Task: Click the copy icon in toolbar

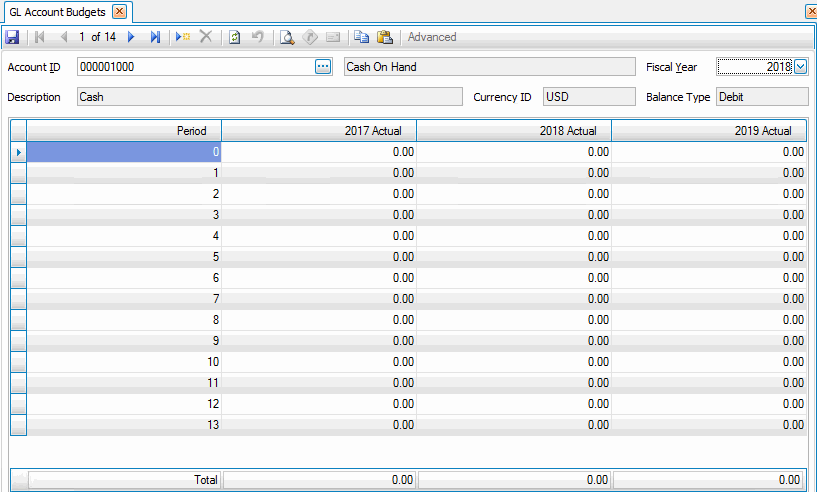Action: click(361, 37)
